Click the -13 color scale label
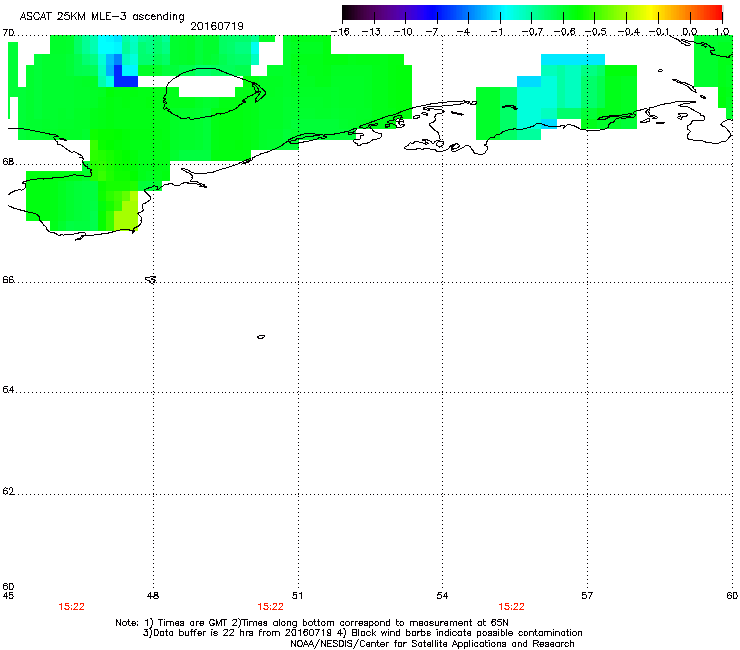The width and height of the screenshot is (740, 650). coord(371,32)
